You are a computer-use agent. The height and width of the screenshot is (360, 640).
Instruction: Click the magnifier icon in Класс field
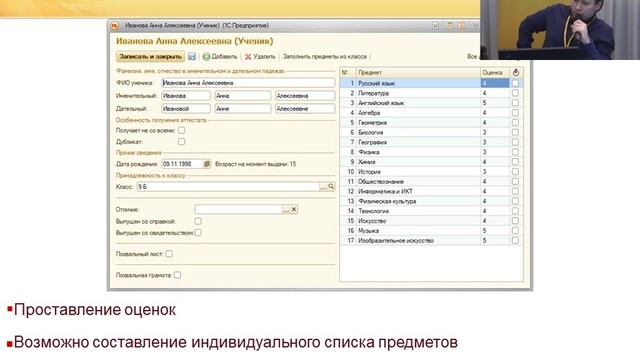[331, 187]
